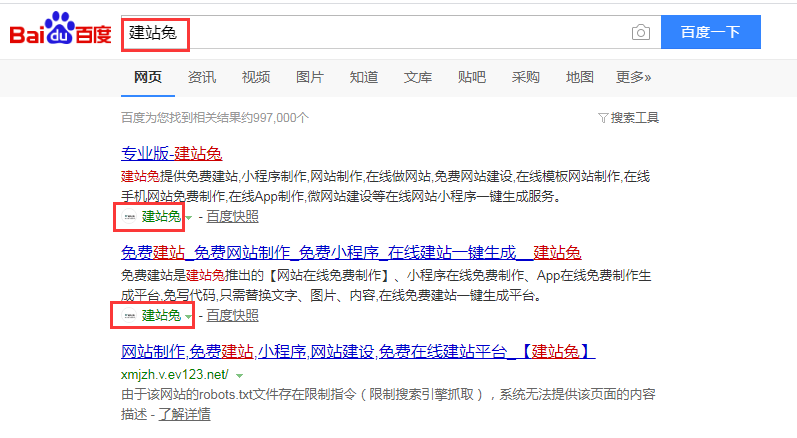Click description text starting 免费建站是建站兔推出的
The height and width of the screenshot is (438, 797).
[386, 286]
